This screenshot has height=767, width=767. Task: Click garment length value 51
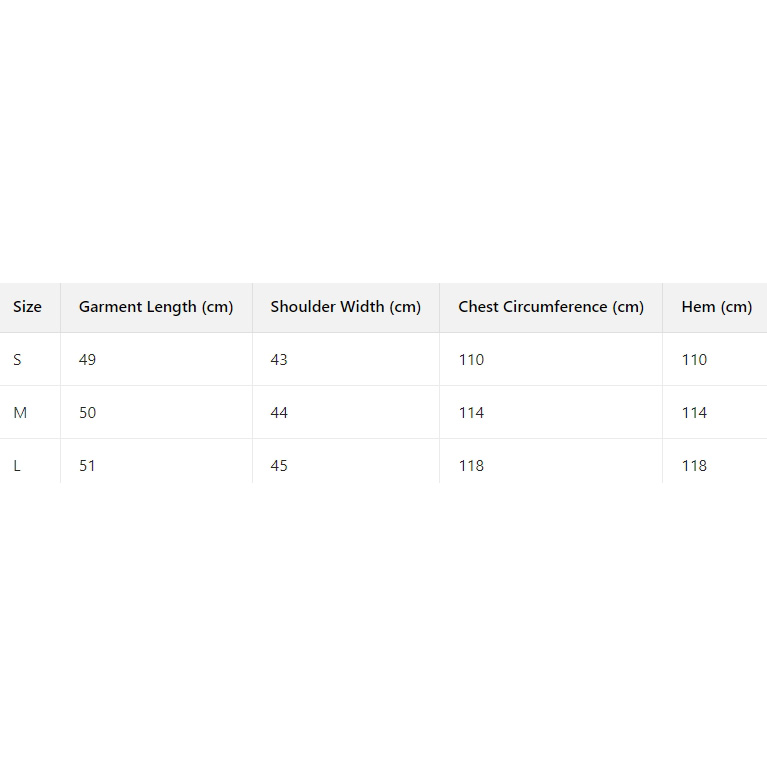click(88, 466)
